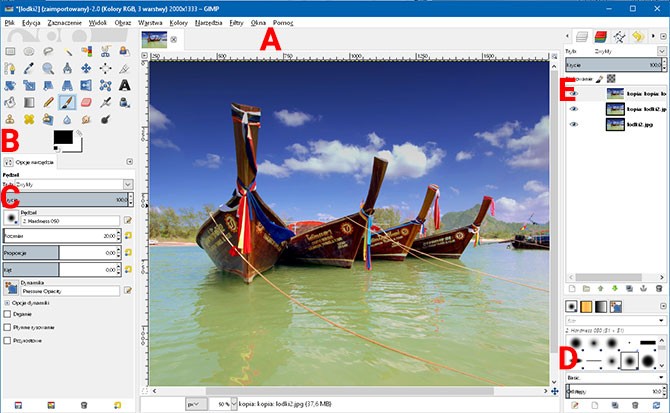
Task: Enable the Drganie checkbox
Action: [7, 314]
